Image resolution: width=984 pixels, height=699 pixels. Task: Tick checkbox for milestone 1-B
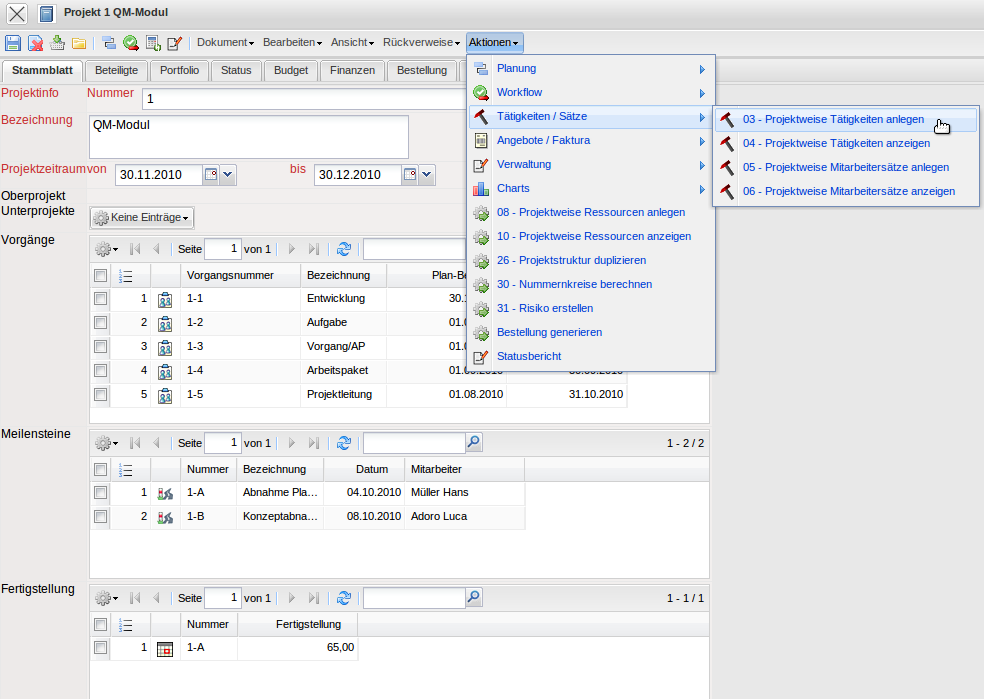[x=100, y=516]
